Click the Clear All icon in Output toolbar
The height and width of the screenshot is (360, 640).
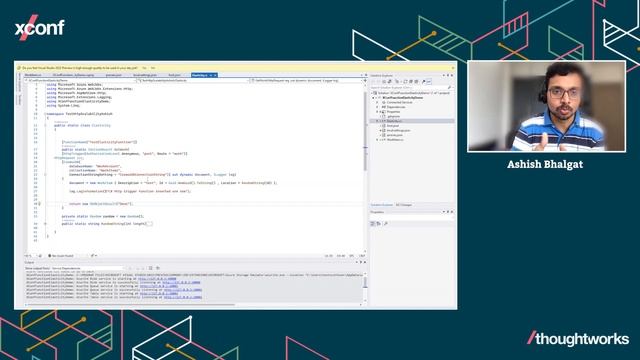[x=151, y=268]
